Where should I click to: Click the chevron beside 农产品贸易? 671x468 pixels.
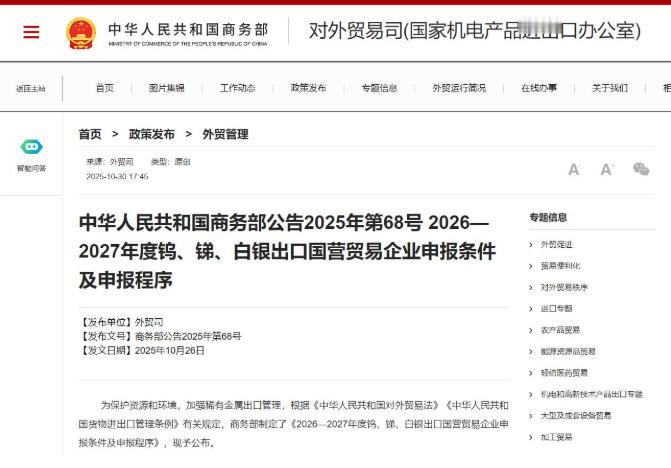531,330
